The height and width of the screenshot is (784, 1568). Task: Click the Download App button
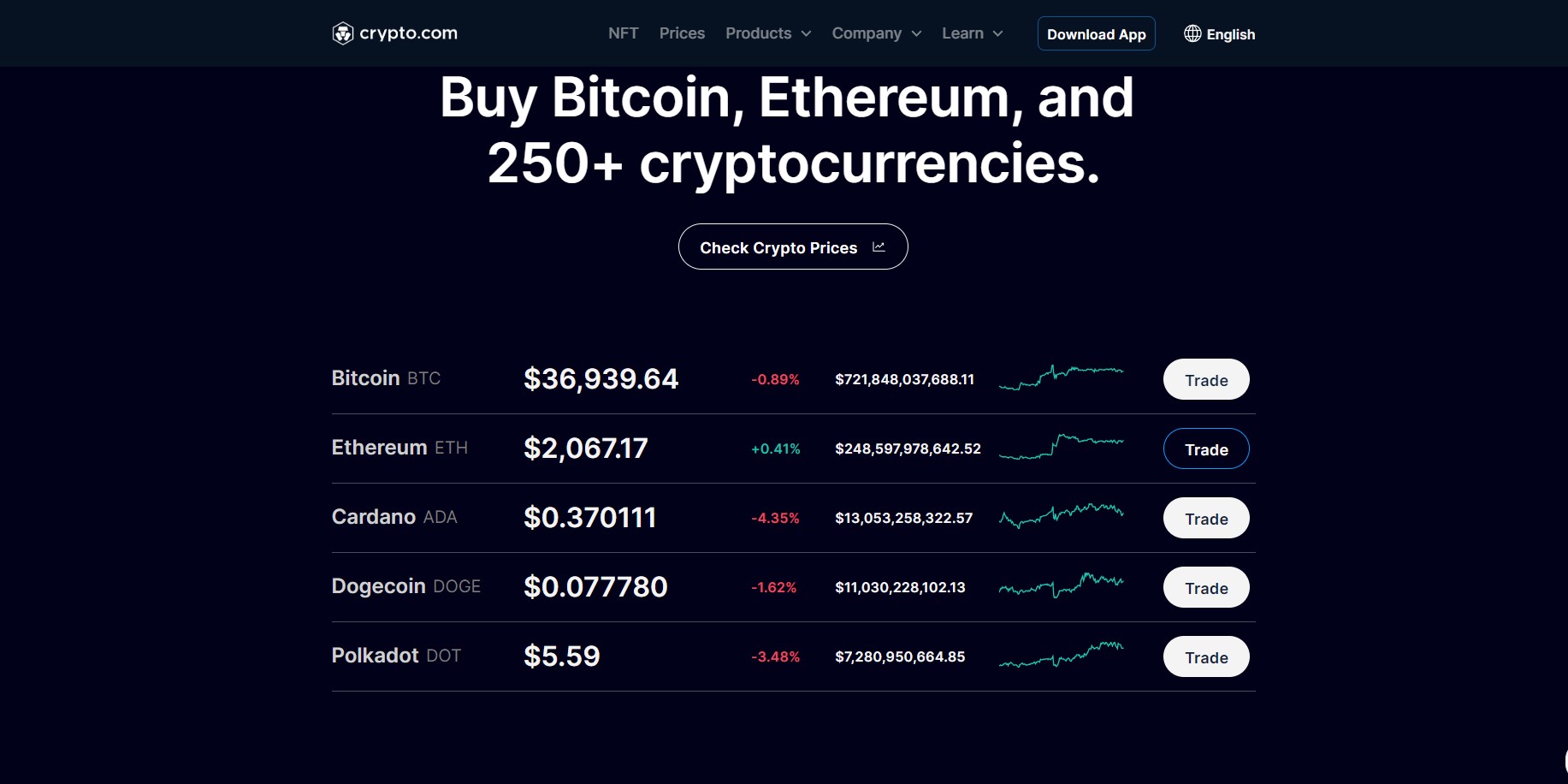(x=1096, y=33)
